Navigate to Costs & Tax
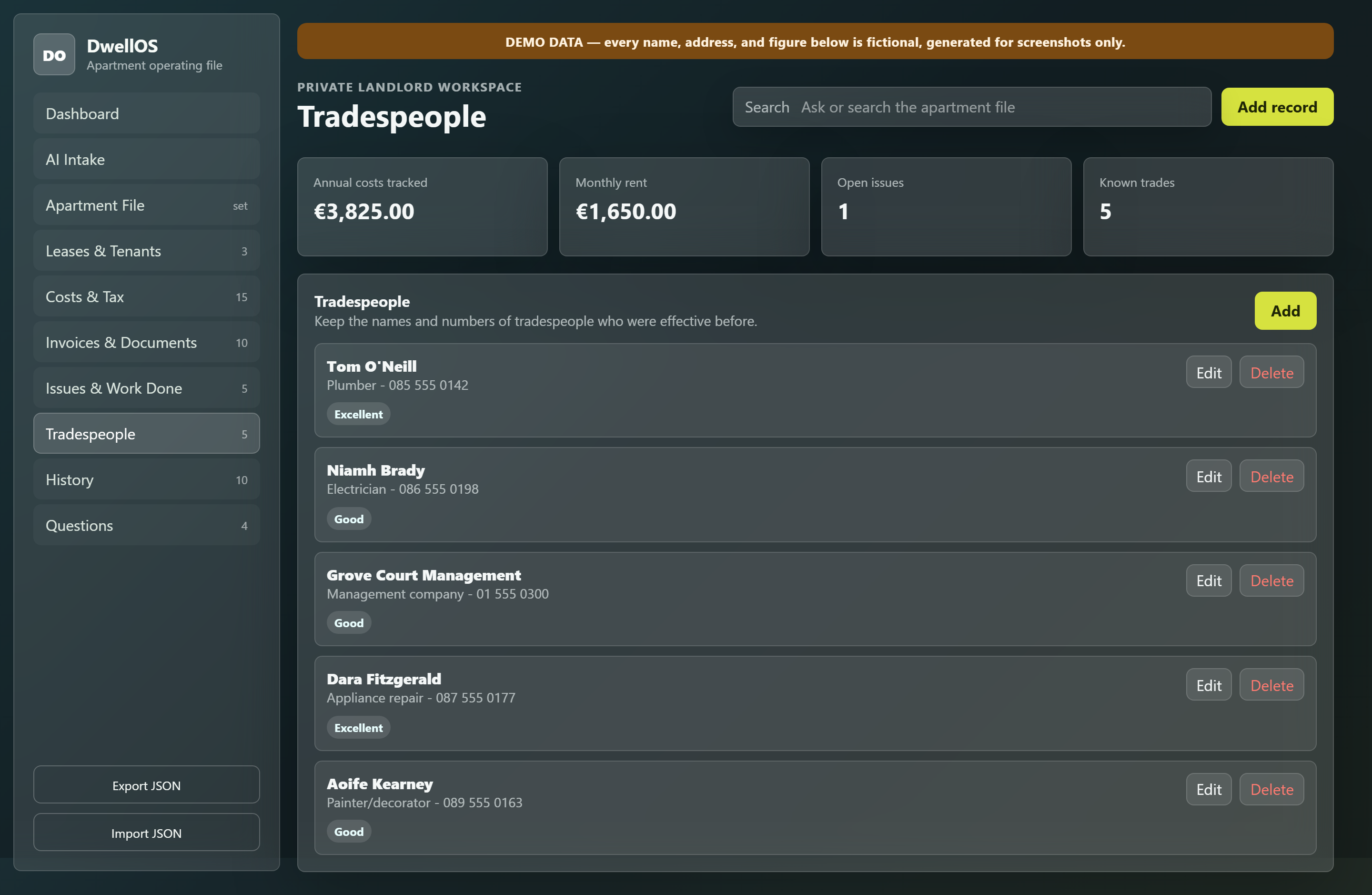This screenshot has width=1372, height=895. click(146, 296)
